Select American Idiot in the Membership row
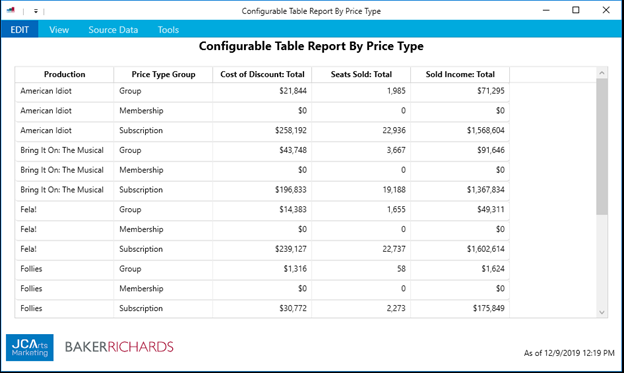Screen dimensions: 624x373 [46, 111]
